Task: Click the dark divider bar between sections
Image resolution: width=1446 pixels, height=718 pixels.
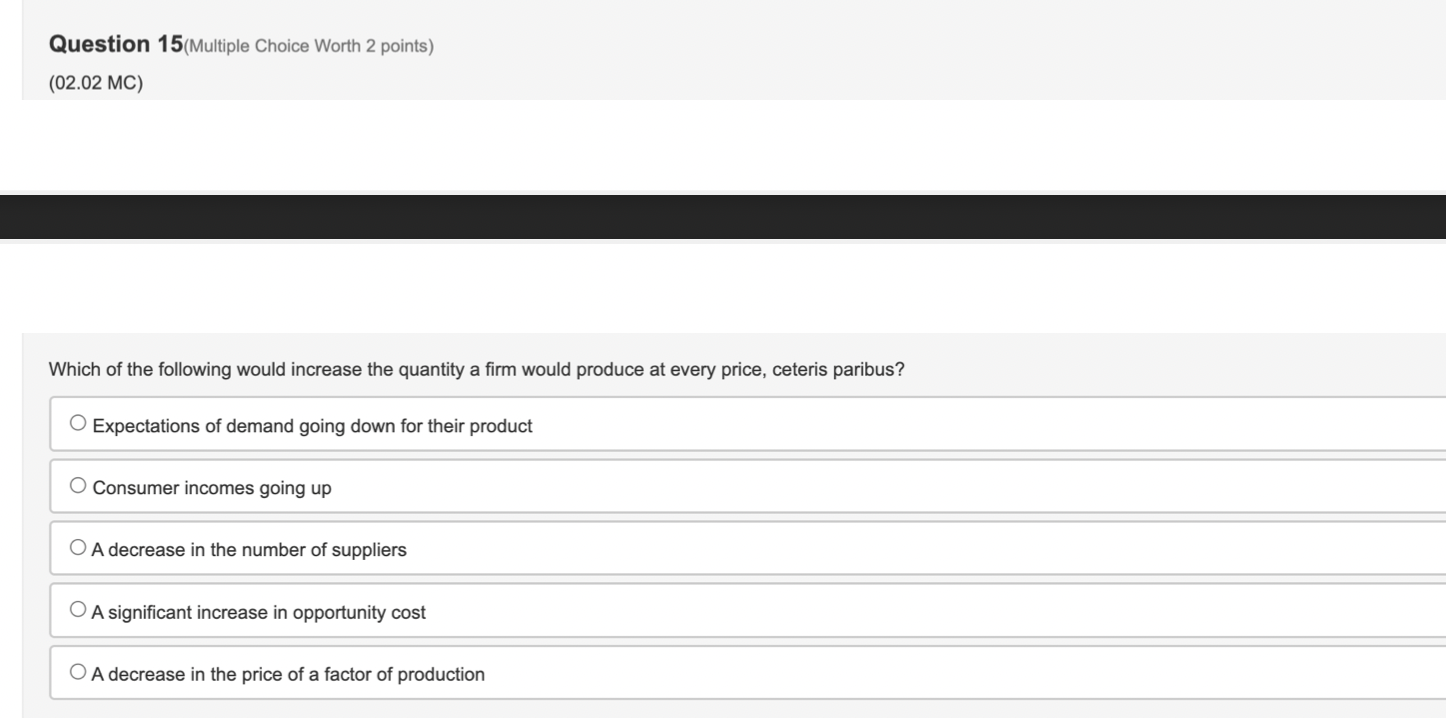Action: tap(723, 215)
